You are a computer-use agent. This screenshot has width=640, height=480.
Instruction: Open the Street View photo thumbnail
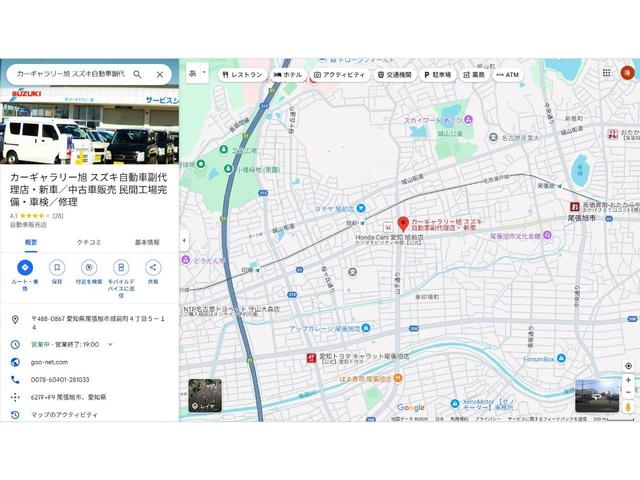(596, 395)
